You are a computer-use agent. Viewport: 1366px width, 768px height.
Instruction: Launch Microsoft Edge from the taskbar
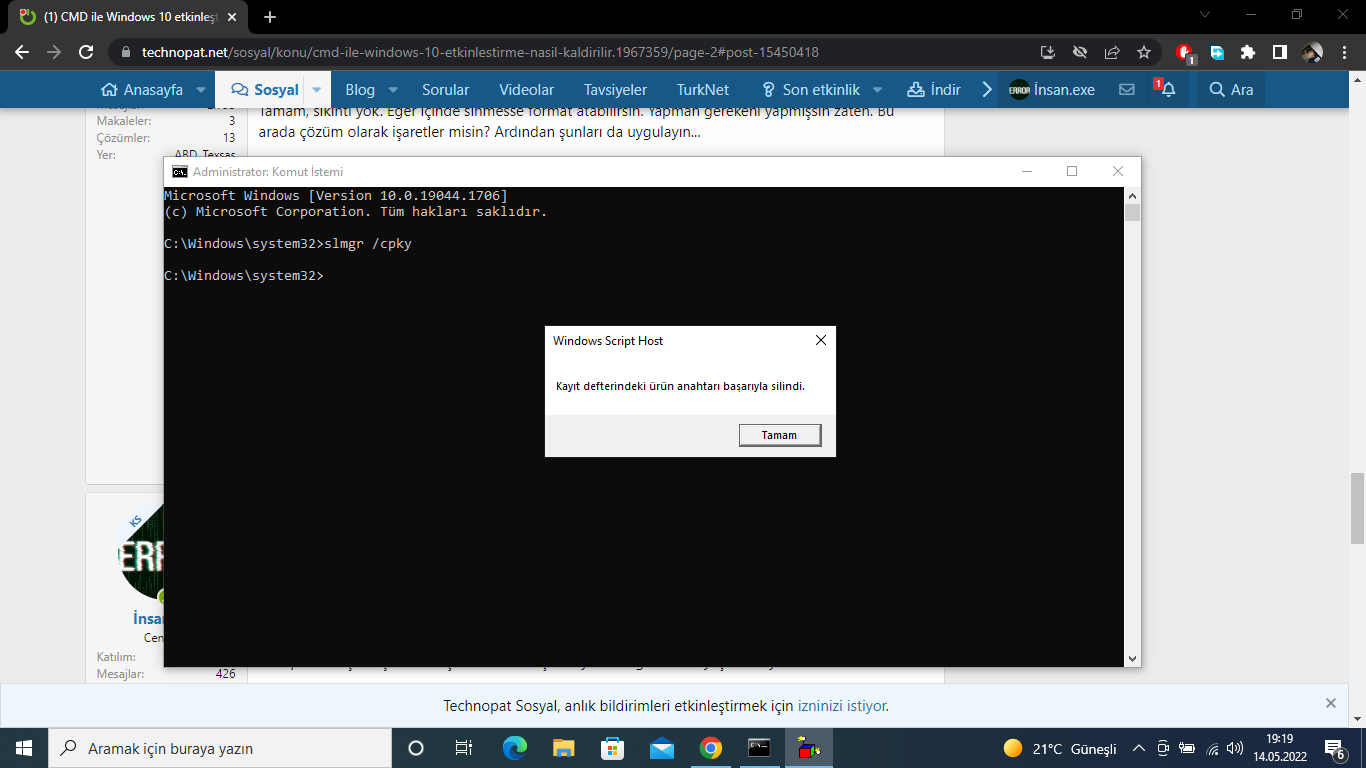[x=514, y=748]
